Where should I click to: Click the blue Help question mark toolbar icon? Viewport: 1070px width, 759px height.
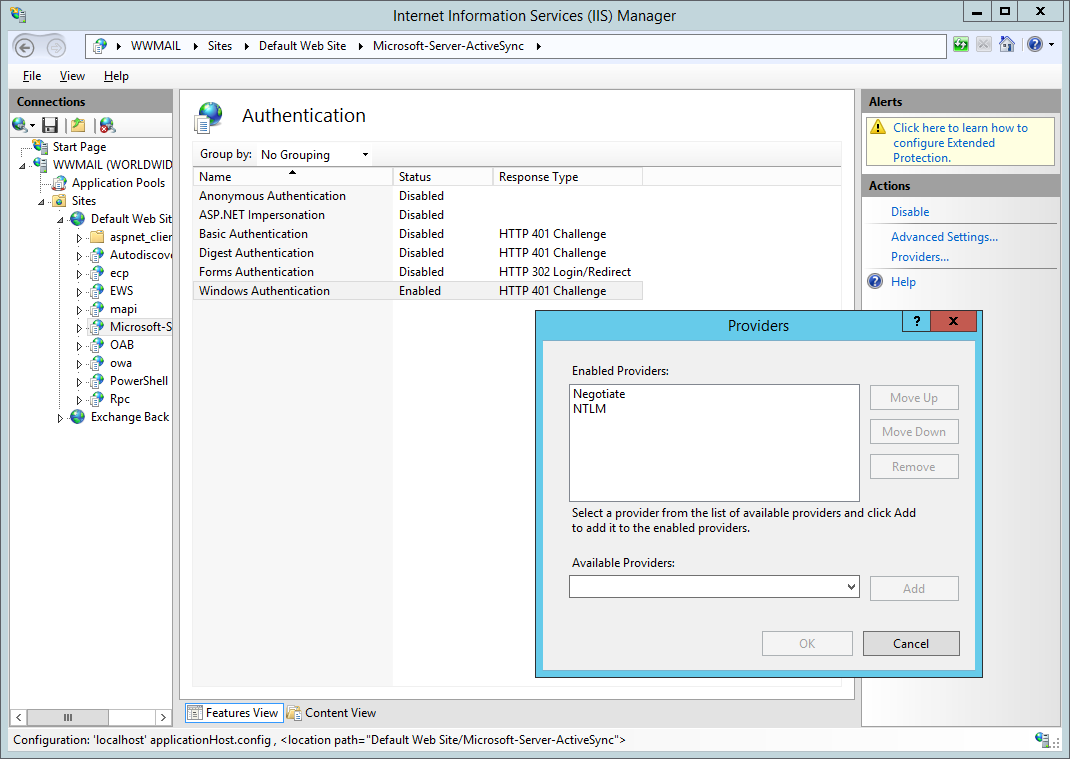(1035, 45)
